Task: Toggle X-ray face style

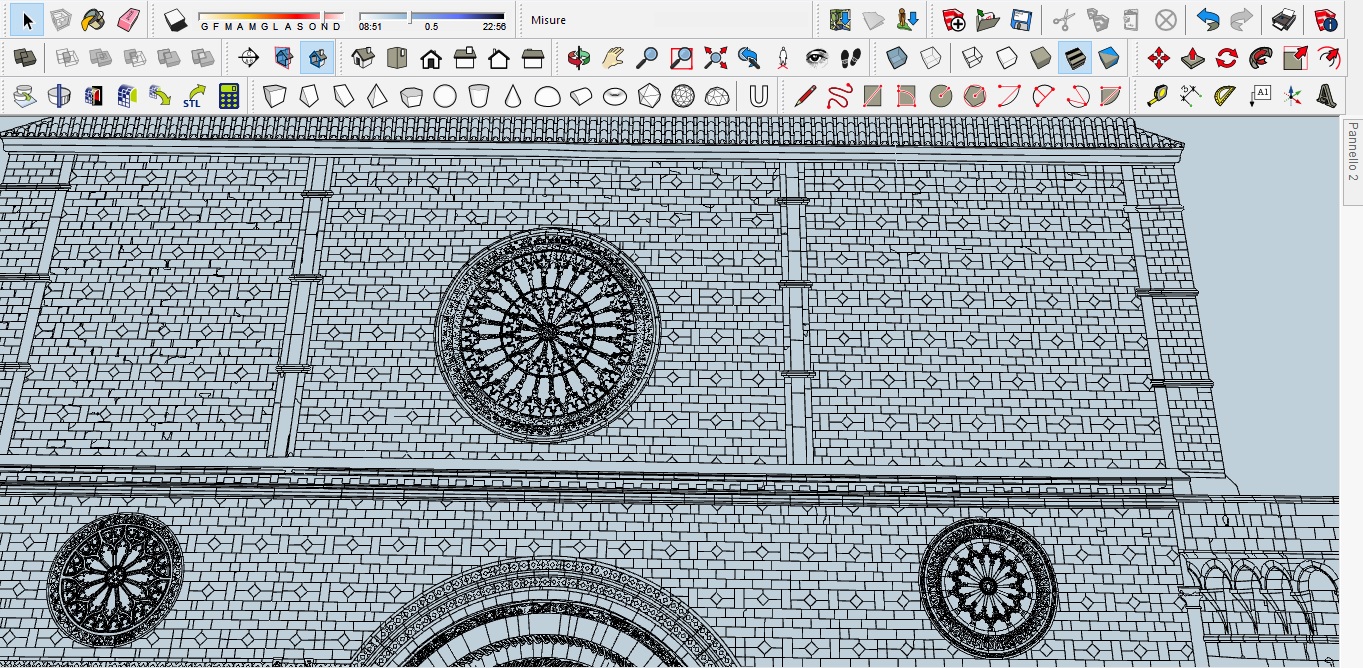Action: pyautogui.click(x=897, y=58)
